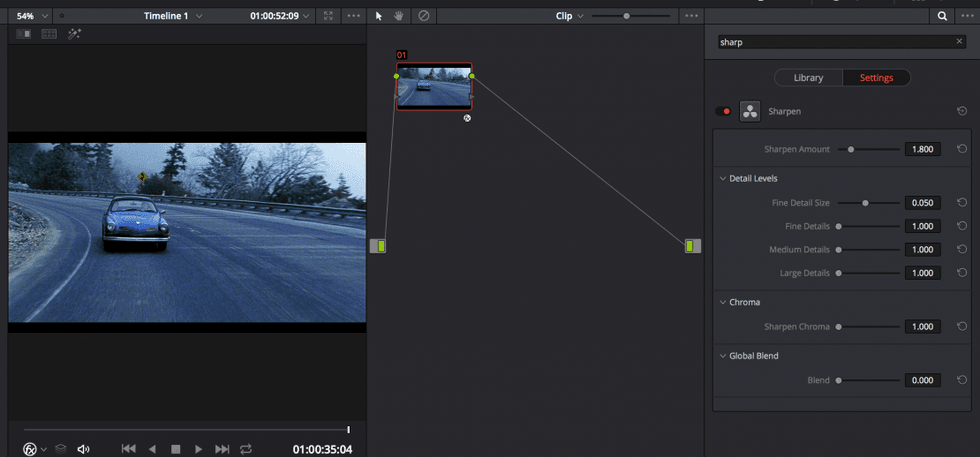Click the node editor zoom slider
Viewport: 980px width, 457px height.
[x=631, y=16]
